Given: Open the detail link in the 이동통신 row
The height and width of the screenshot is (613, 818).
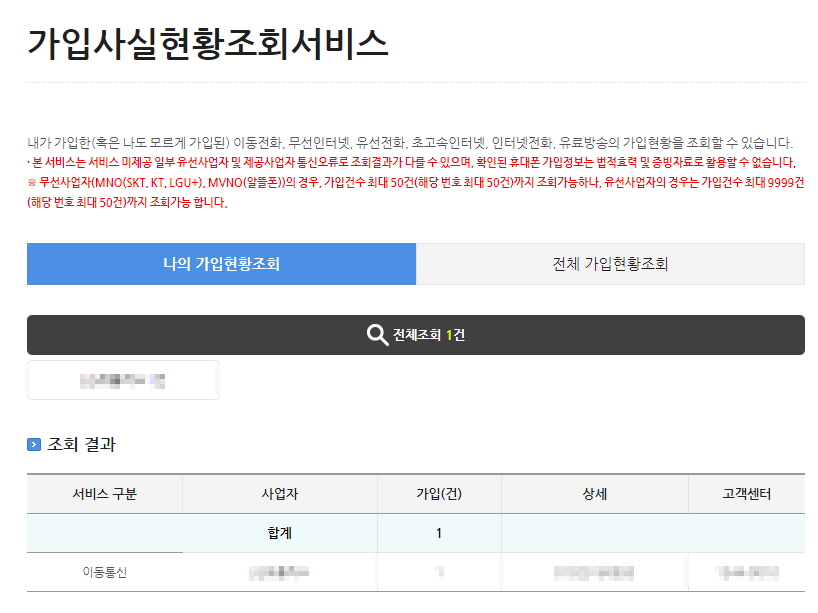Looking at the screenshot, I should tap(594, 572).
